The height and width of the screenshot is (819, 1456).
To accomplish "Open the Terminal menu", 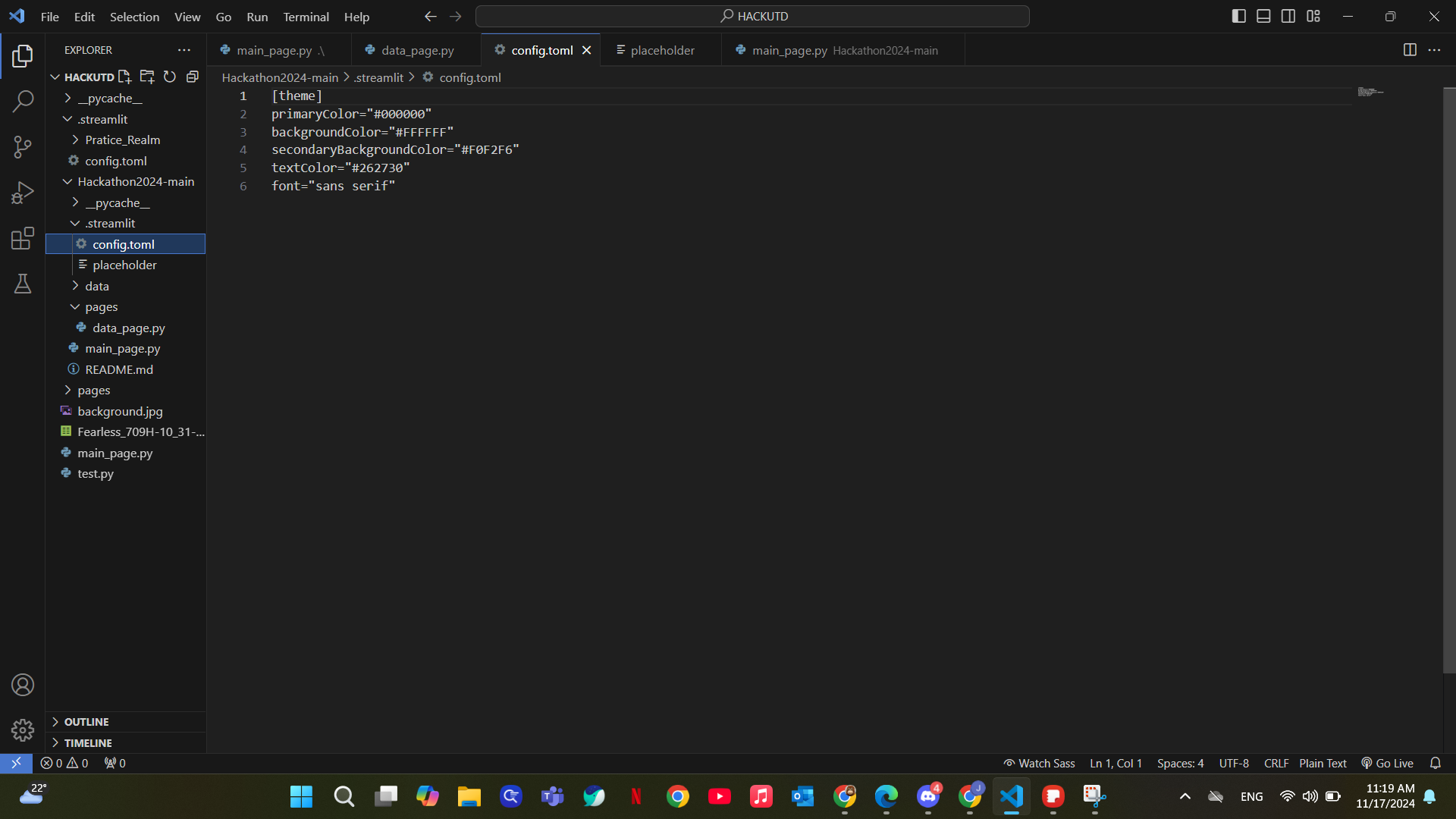I will [x=306, y=17].
